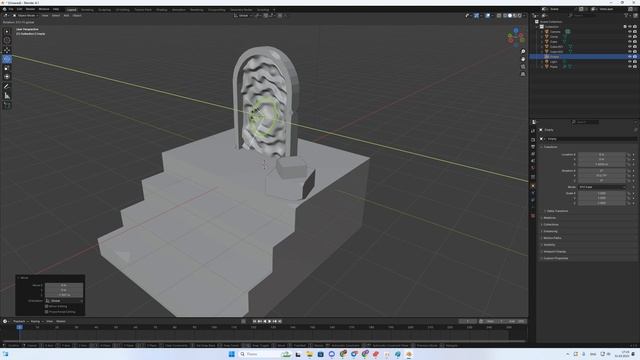
Task: Jump to the timeline start frame
Action: point(254,321)
